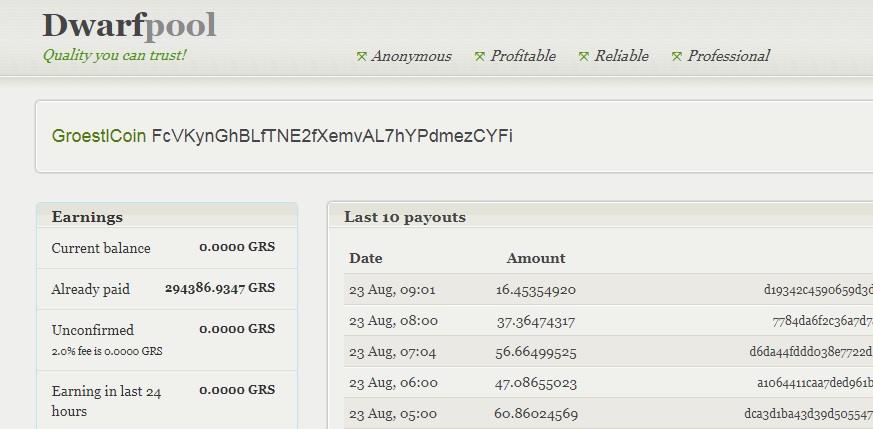873x429 pixels.
Task: Click the pickaxe icon beside Reliable
Action: (x=584, y=57)
